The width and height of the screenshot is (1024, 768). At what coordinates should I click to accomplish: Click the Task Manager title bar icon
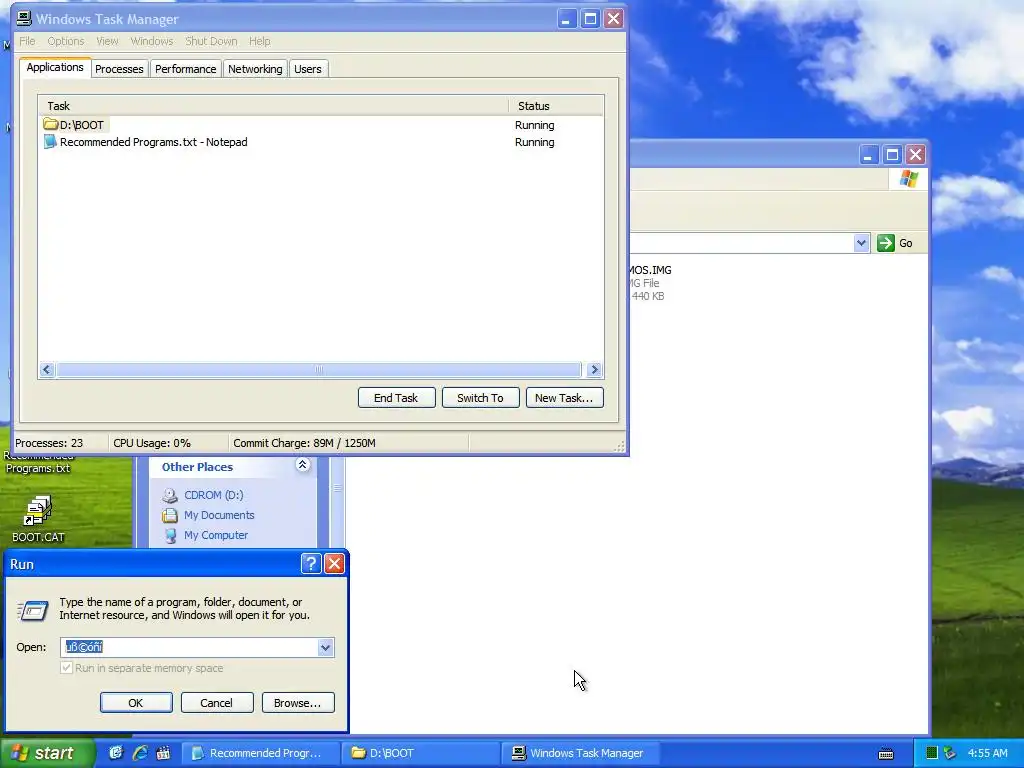pos(24,18)
